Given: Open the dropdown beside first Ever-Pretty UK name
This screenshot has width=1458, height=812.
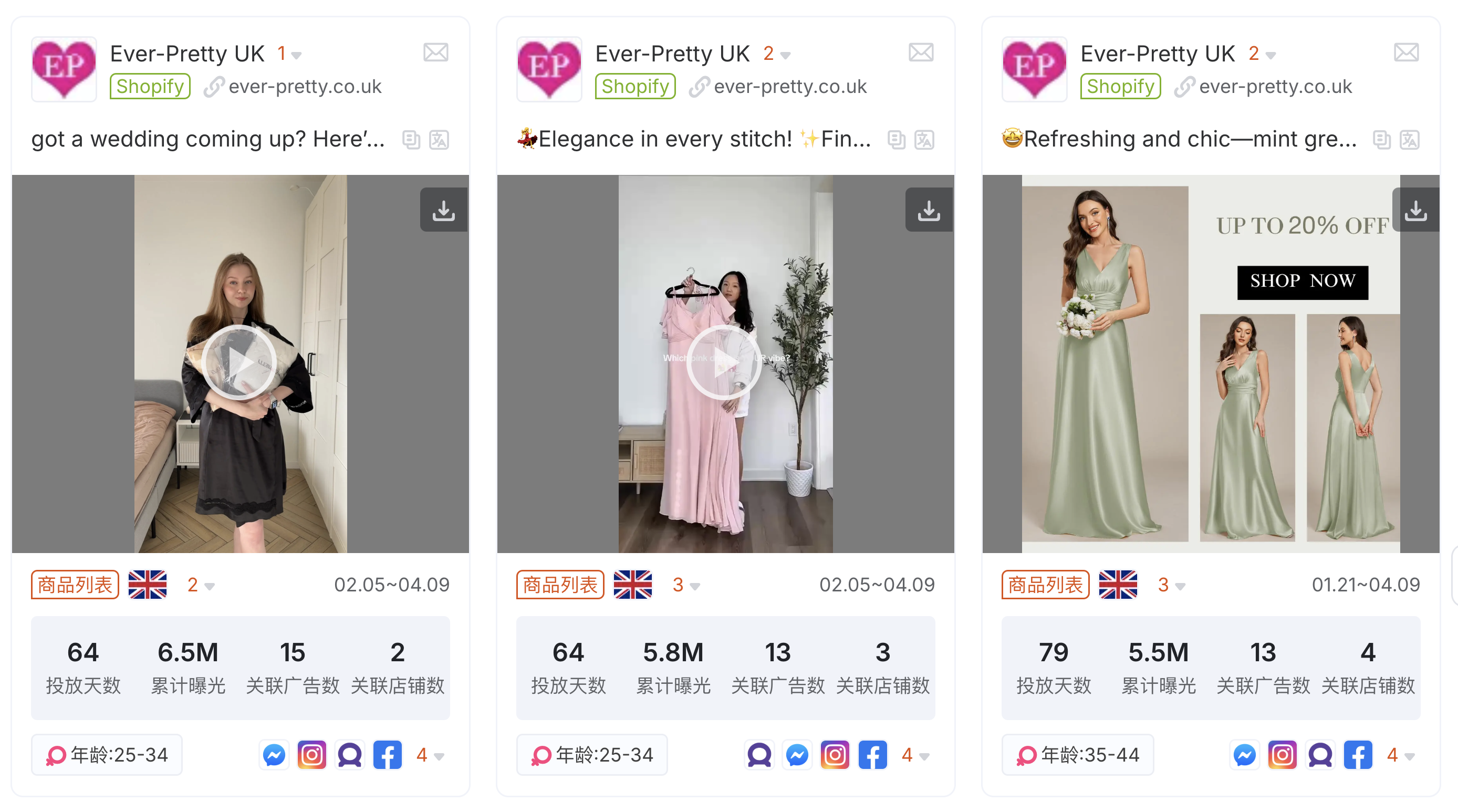Looking at the screenshot, I should tap(289, 54).
